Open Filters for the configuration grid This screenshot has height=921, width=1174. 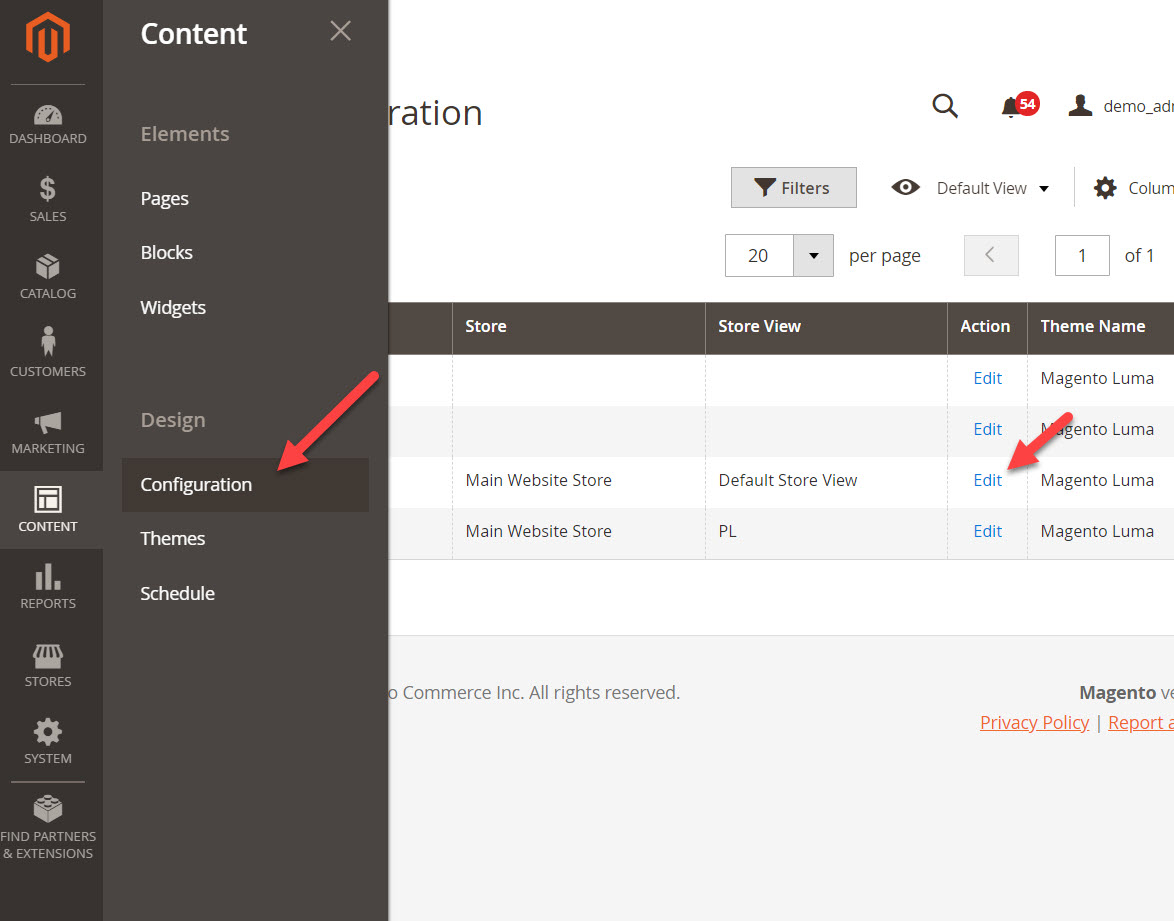(x=793, y=187)
